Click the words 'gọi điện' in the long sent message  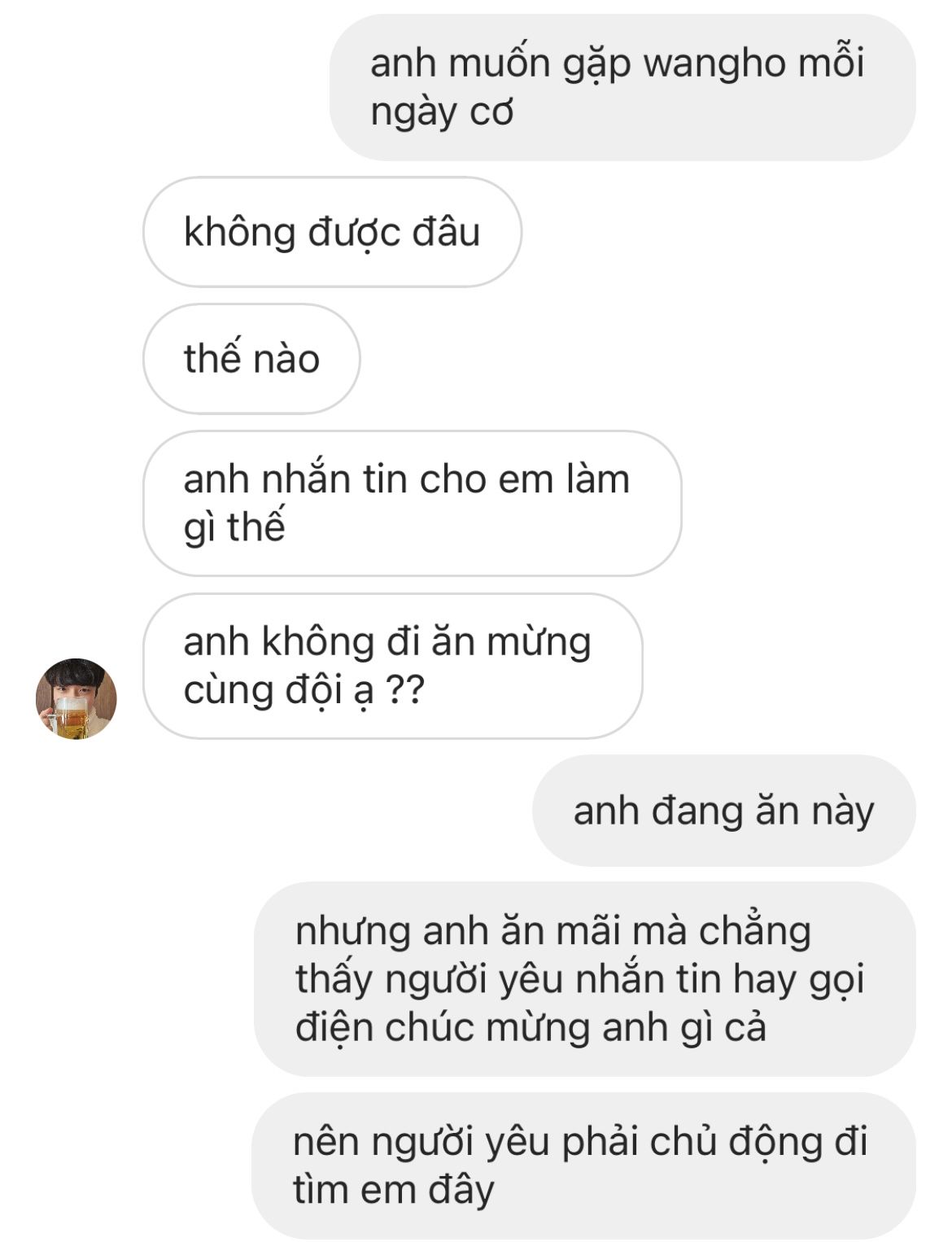580,1003
